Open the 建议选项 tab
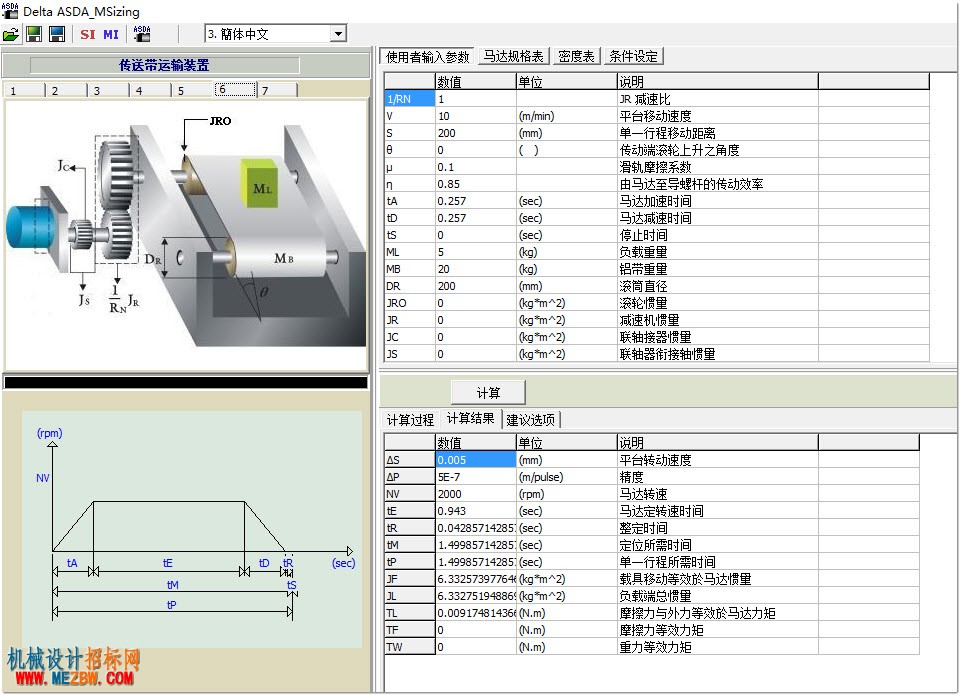Screen dimensions: 962x697 tap(530, 420)
